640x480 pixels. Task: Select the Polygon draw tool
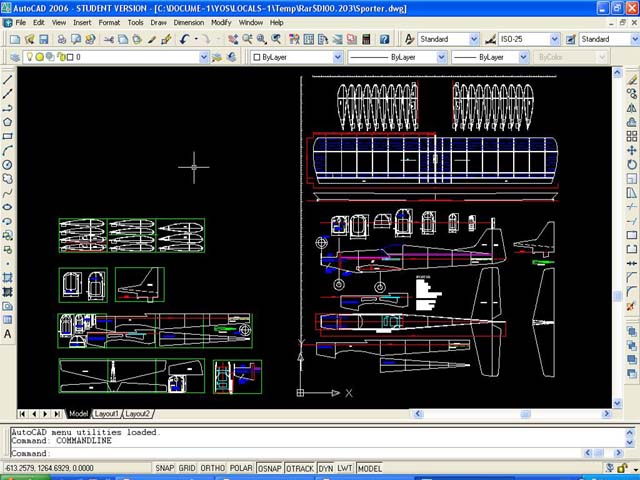coord(7,121)
